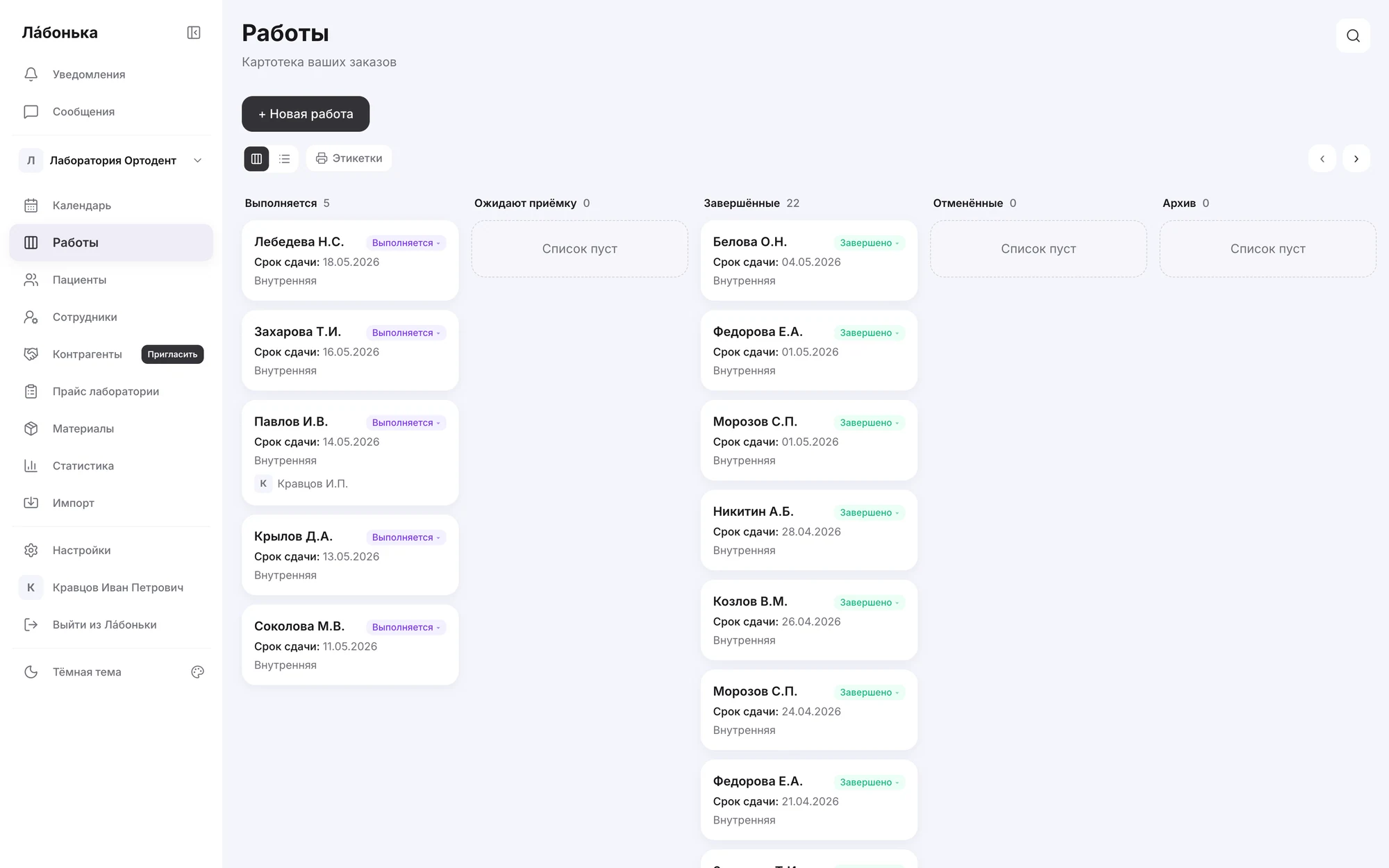Open the Павлов И.В. work card
The height and width of the screenshot is (868, 1389).
click(350, 452)
